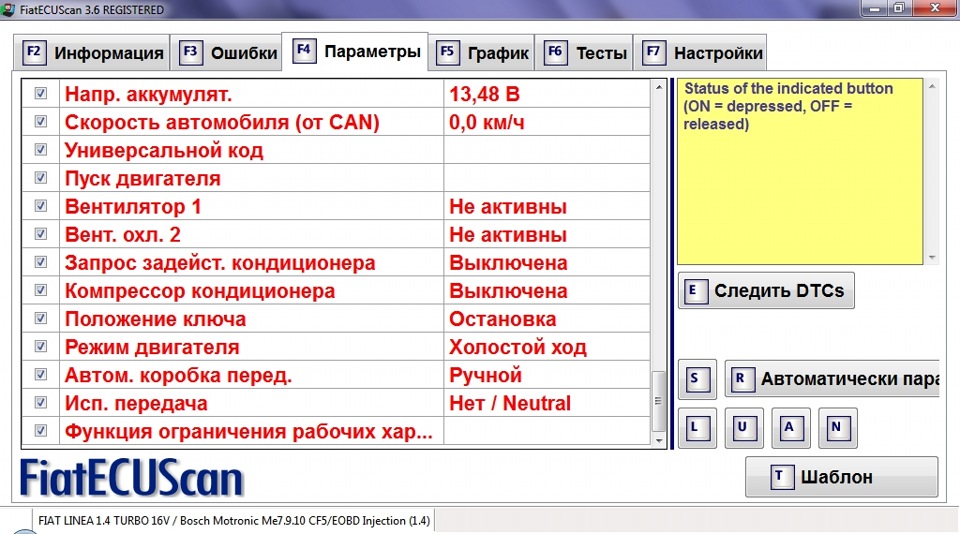Select the Параметры tab
Screen dimensions: 960x534
355,51
